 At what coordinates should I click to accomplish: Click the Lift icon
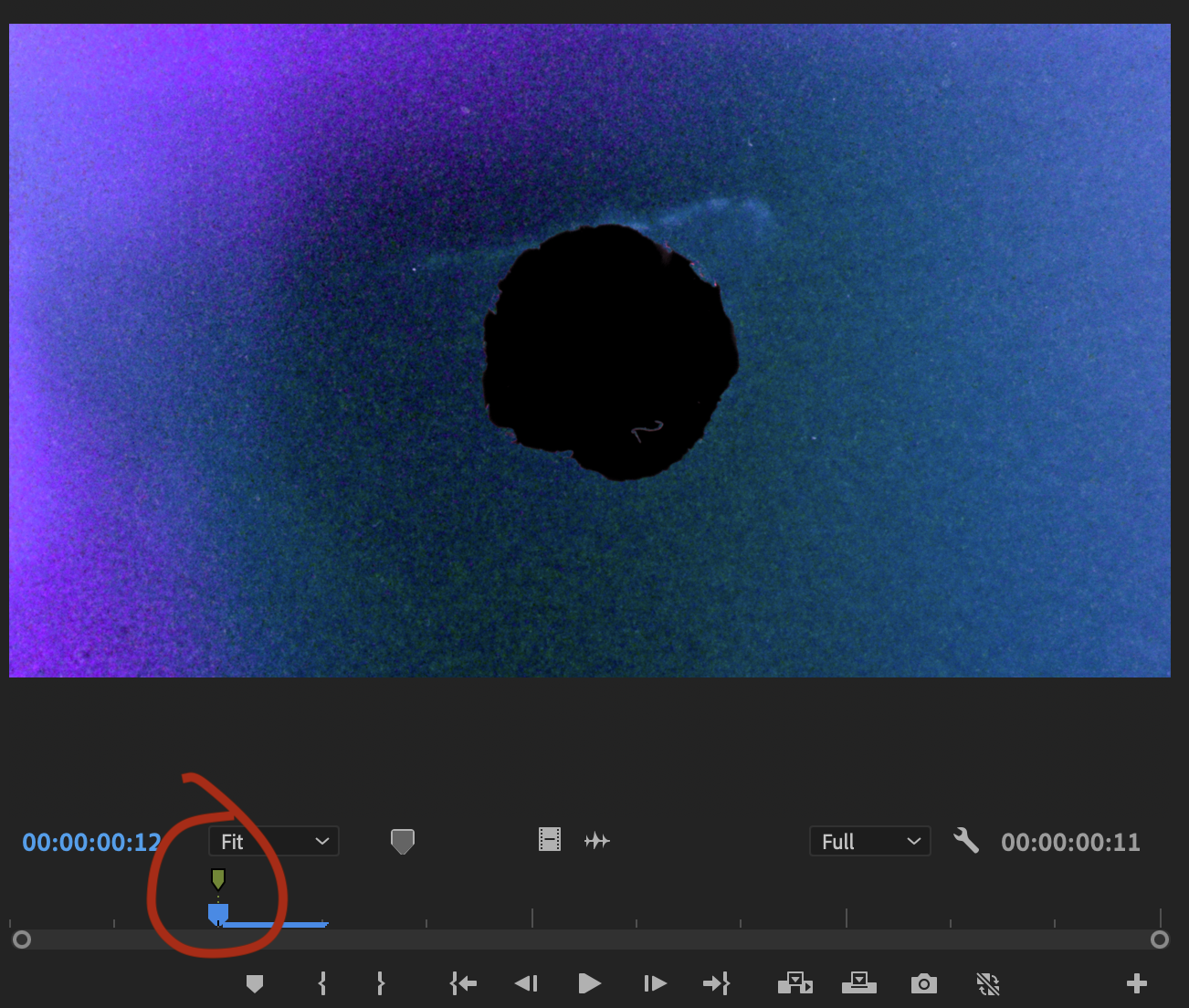tap(795, 983)
